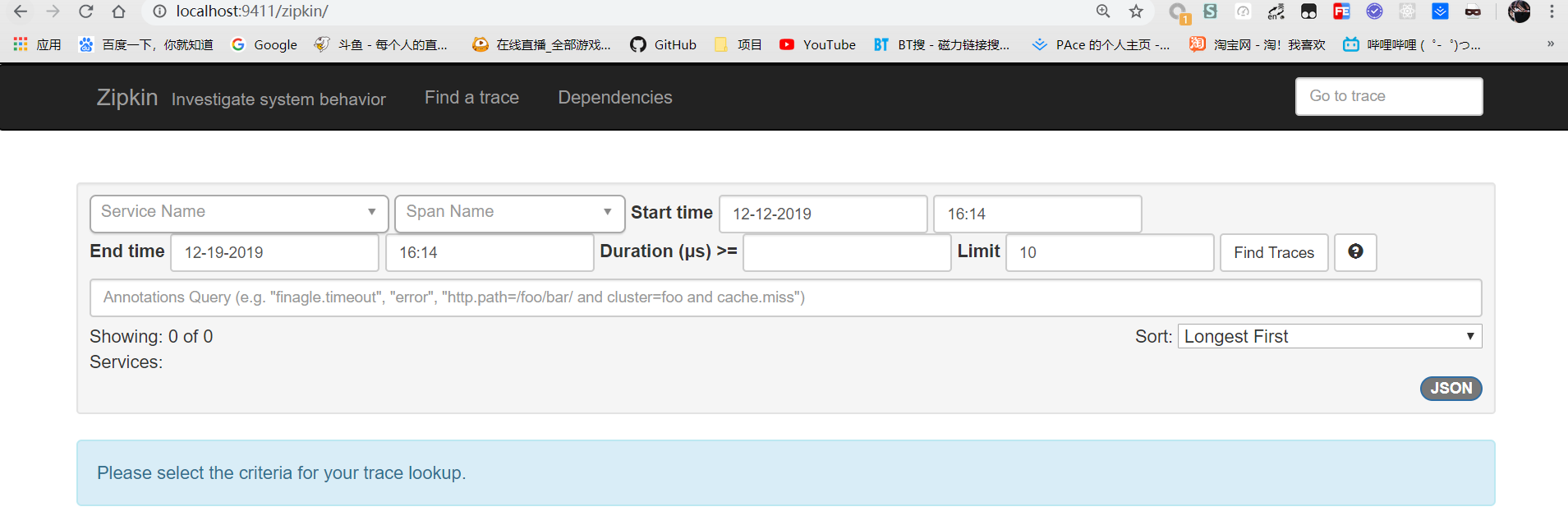Open the live streaming games bookmark
1568x516 pixels.
tap(541, 44)
